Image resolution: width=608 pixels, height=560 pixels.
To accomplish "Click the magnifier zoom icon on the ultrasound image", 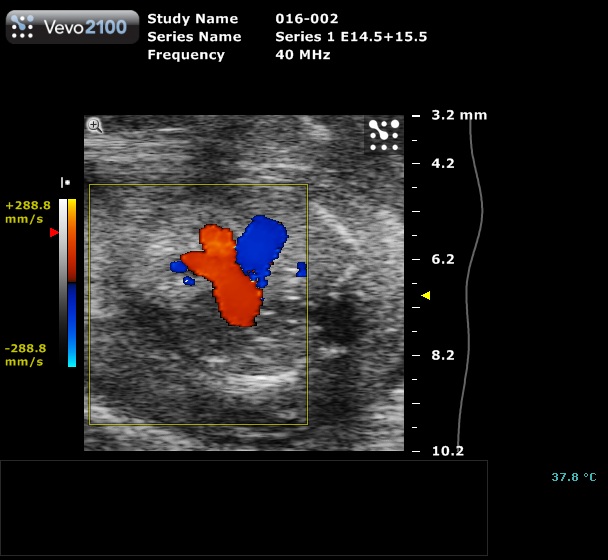I will (95, 126).
